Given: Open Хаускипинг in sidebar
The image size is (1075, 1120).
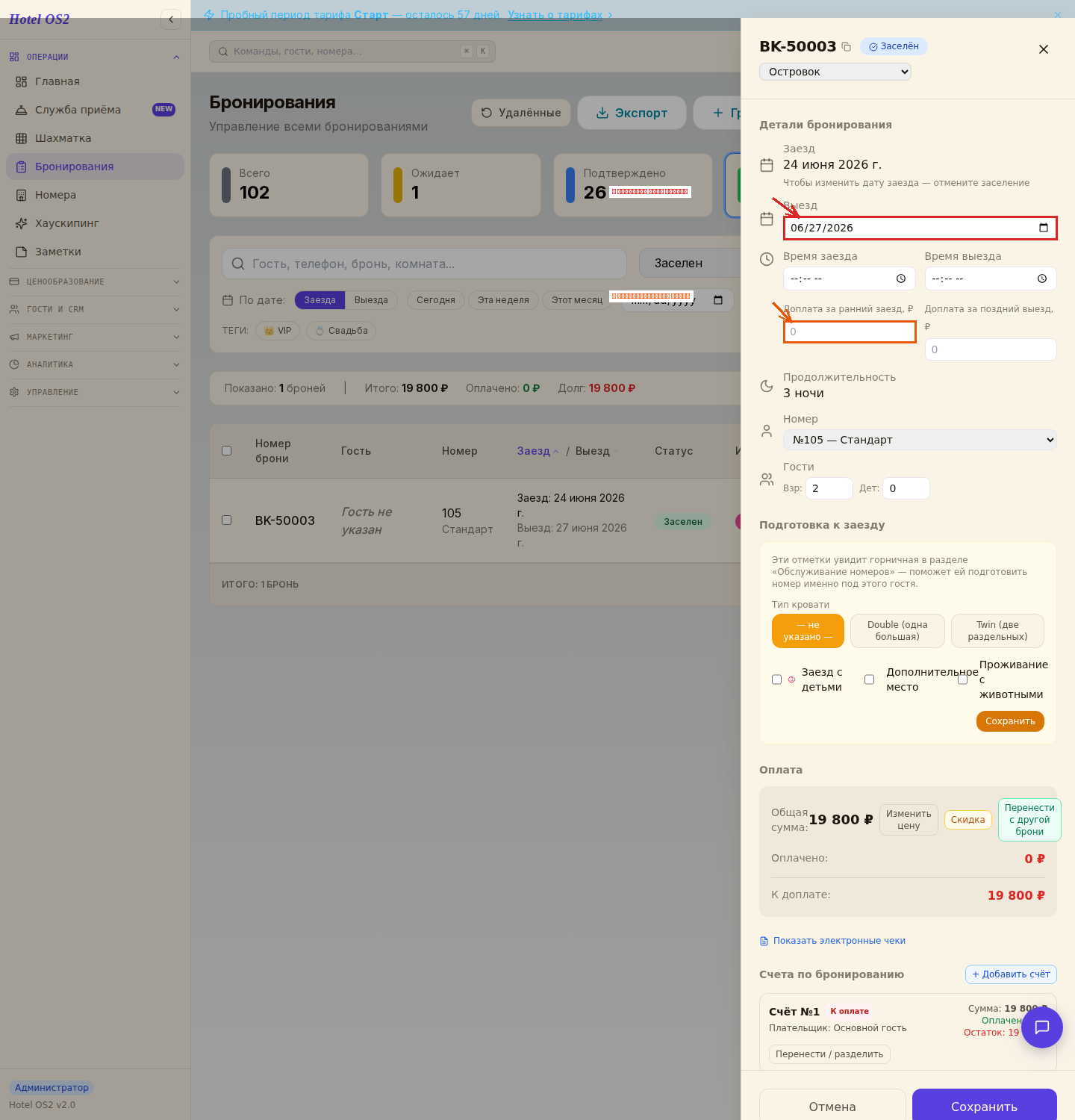Looking at the screenshot, I should point(95,223).
